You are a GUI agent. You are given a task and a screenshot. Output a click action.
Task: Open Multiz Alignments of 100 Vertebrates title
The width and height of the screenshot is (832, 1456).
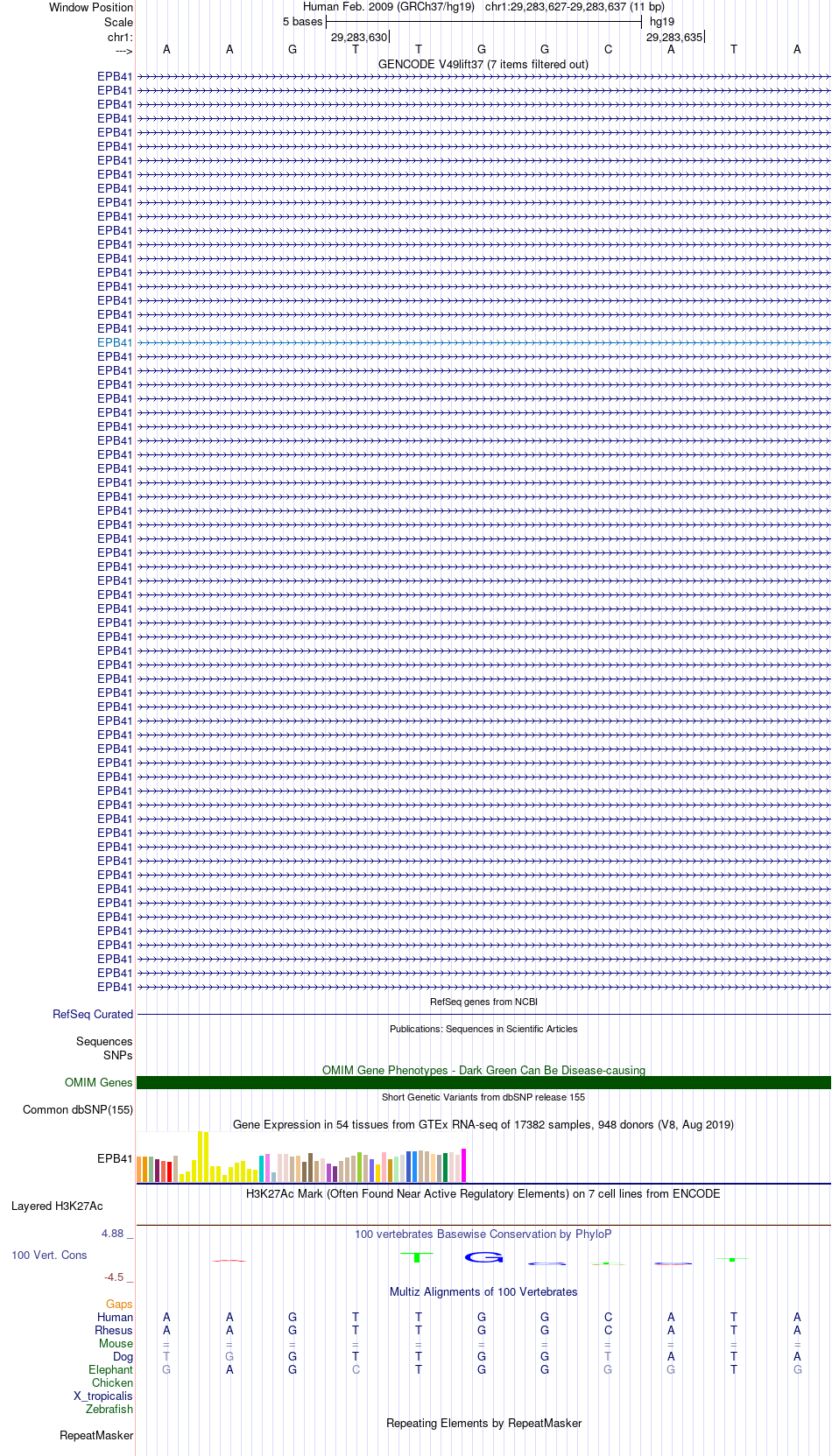pyautogui.click(x=483, y=1292)
